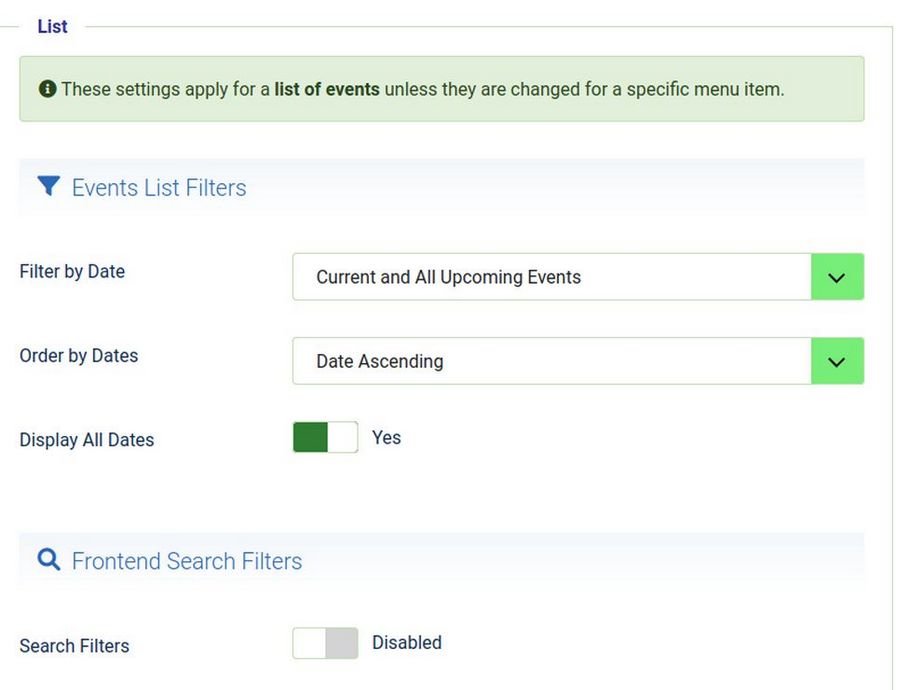The height and width of the screenshot is (690, 908).
Task: Click the info icon in the green notice
Action: click(x=47, y=89)
